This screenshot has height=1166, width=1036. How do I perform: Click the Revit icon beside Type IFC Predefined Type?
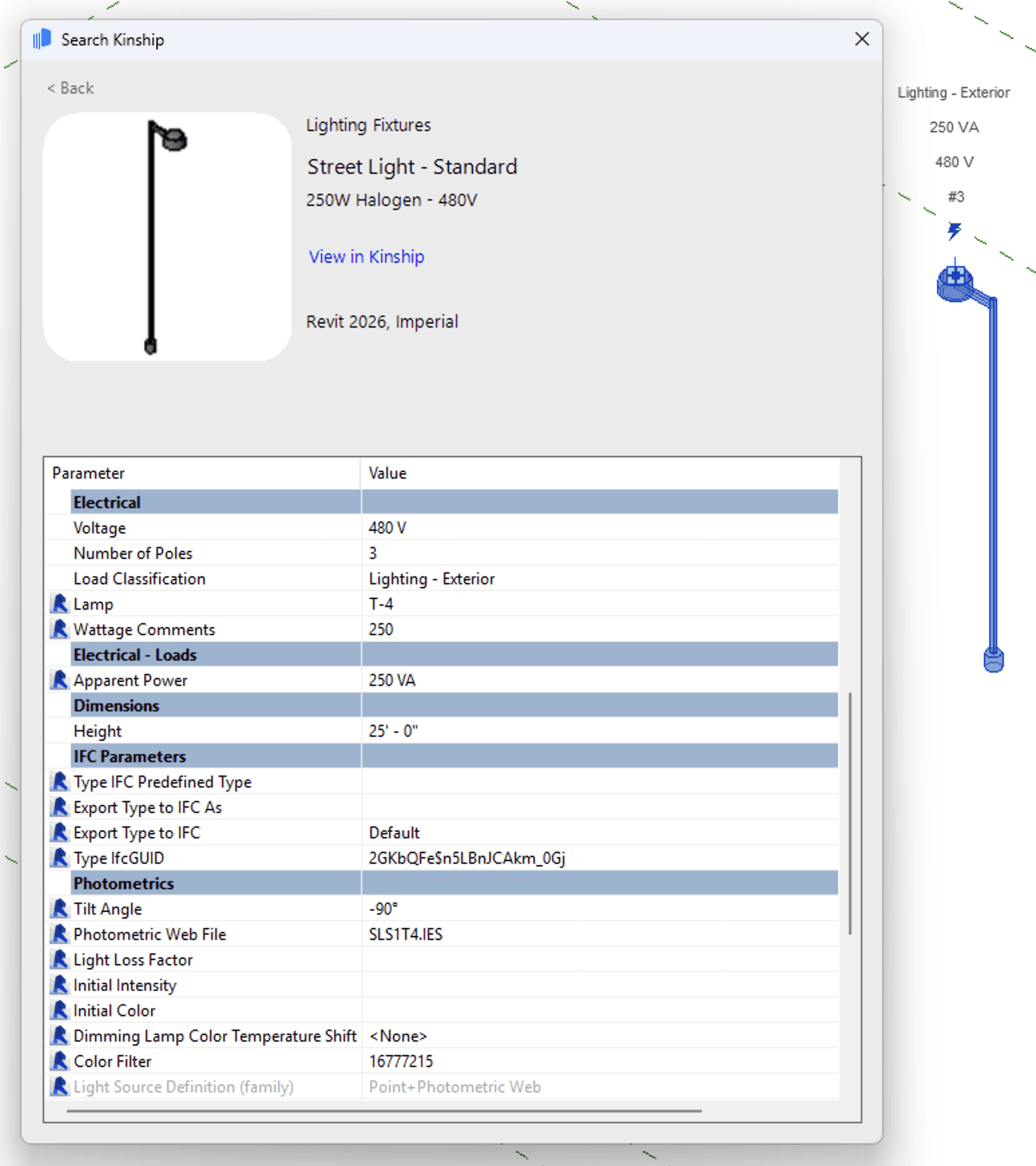coord(60,782)
